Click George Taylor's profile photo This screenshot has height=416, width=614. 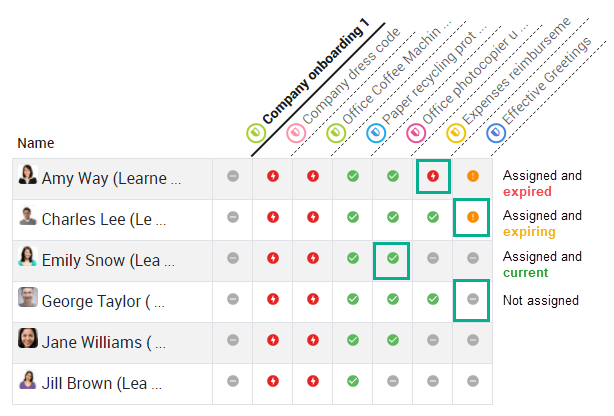click(28, 297)
